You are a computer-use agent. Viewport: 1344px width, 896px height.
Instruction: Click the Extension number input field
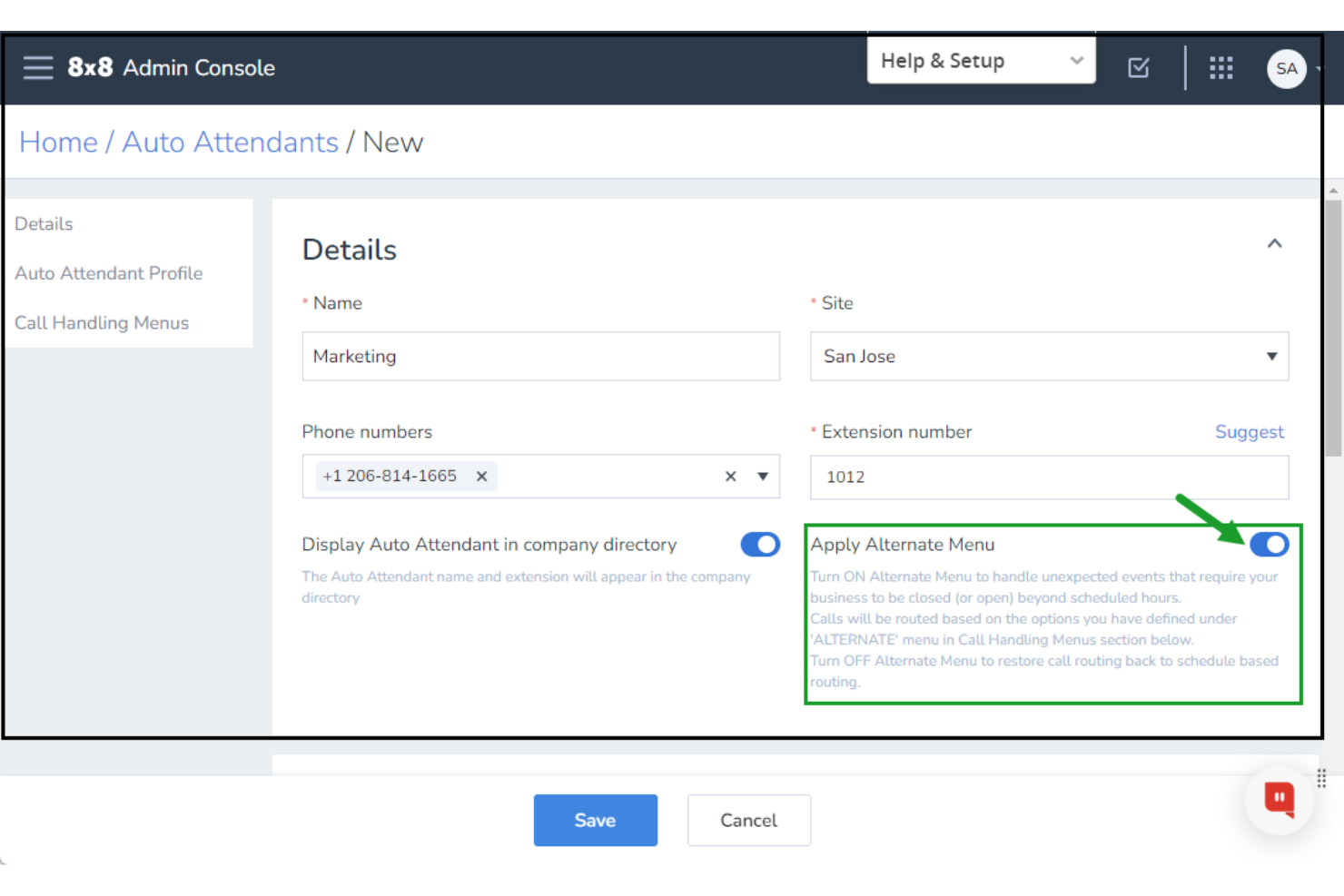tap(1049, 477)
